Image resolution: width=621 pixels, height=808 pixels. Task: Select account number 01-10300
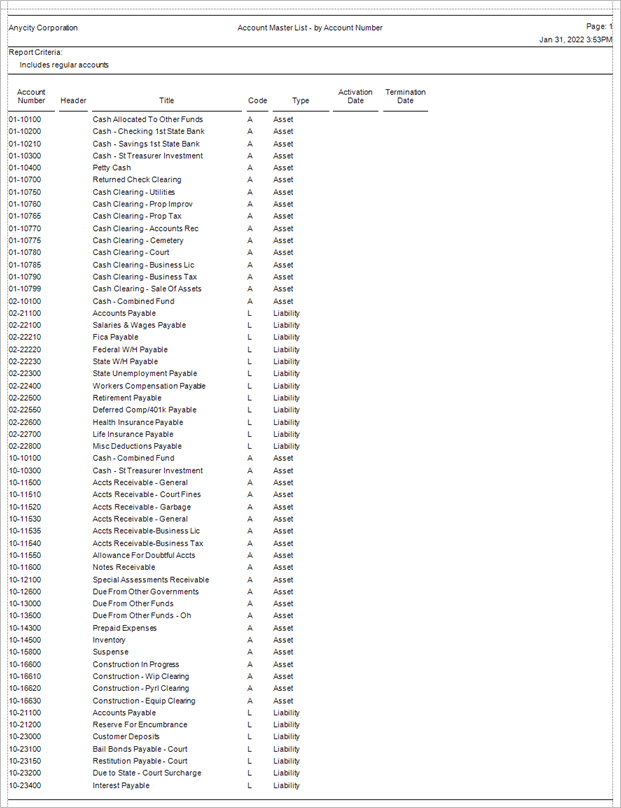pos(25,156)
